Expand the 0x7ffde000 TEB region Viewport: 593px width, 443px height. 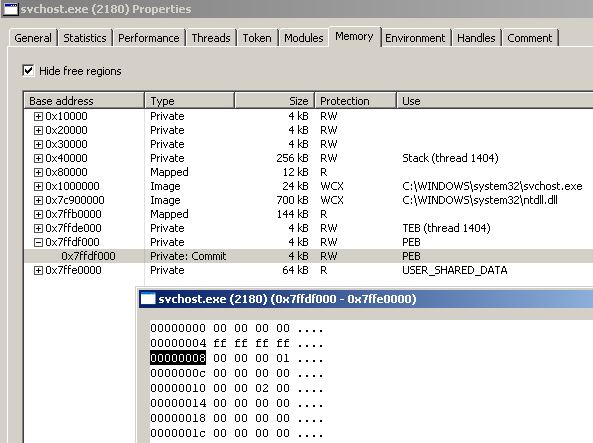click(x=38, y=228)
